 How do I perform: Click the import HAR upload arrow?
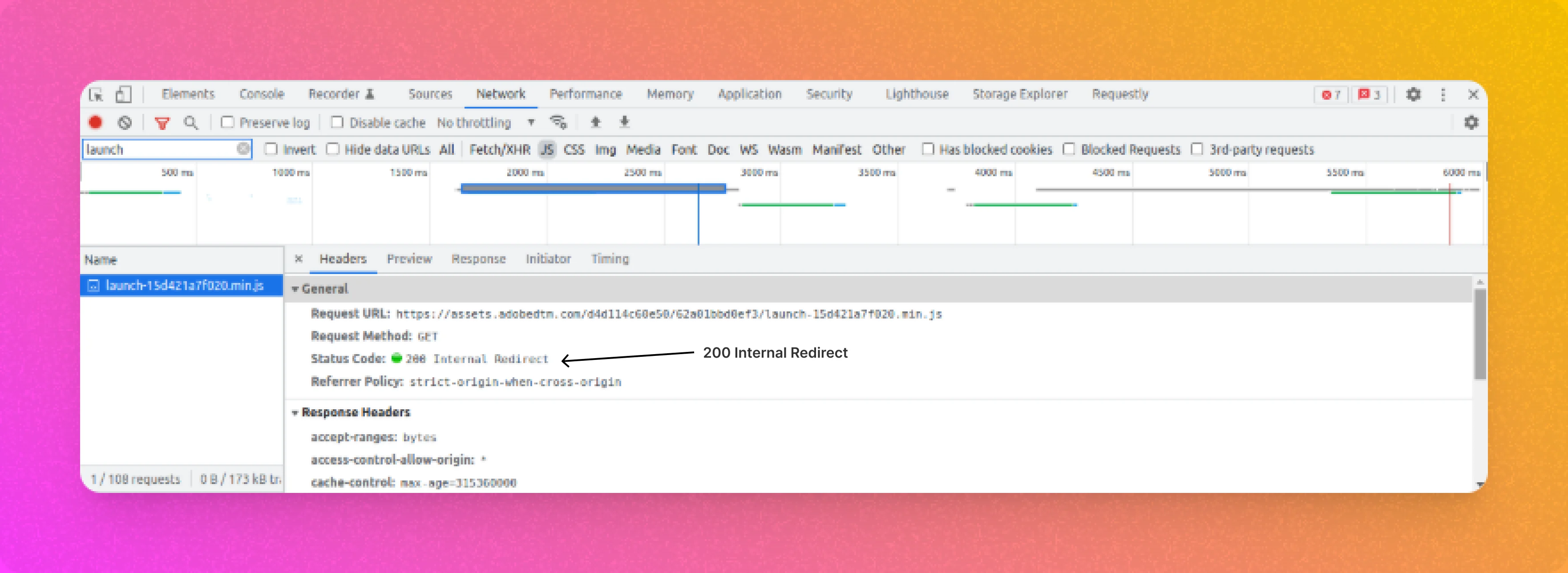point(595,122)
